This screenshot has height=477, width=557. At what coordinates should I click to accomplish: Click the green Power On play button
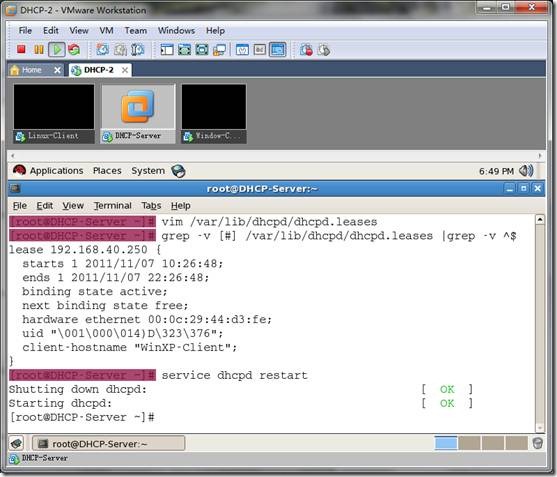click(57, 49)
